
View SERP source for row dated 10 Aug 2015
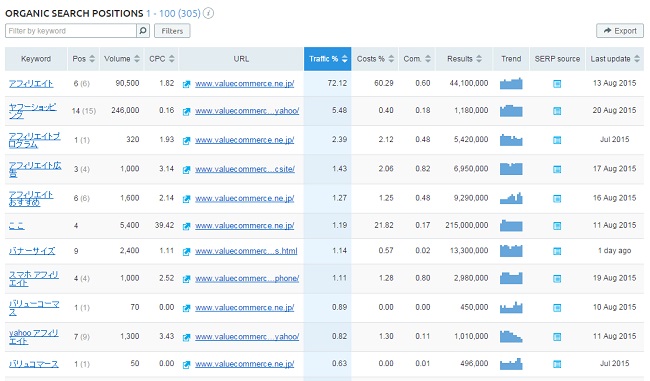pyautogui.click(x=557, y=308)
